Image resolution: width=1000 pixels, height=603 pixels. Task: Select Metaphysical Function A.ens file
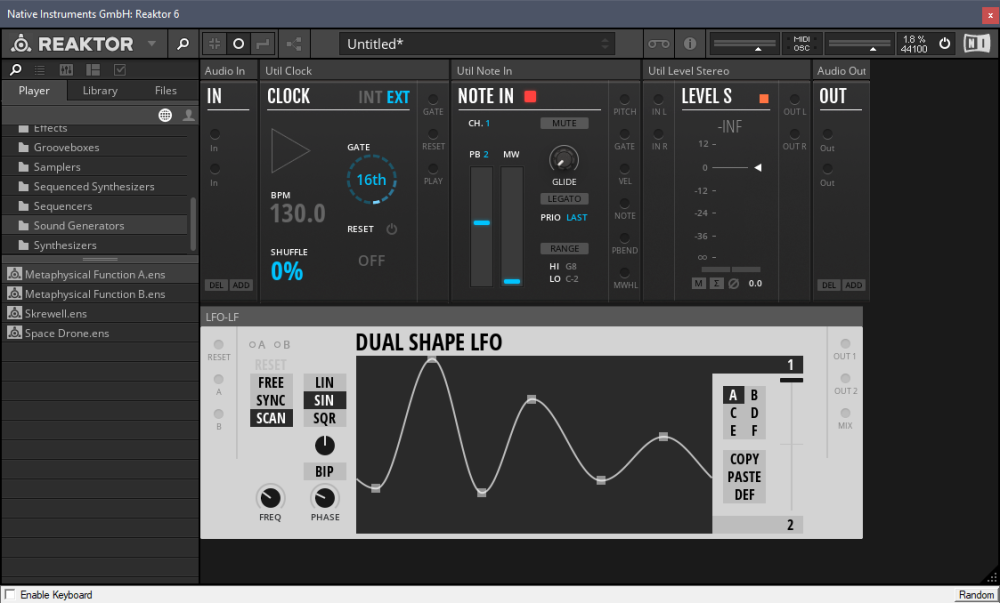(101, 275)
